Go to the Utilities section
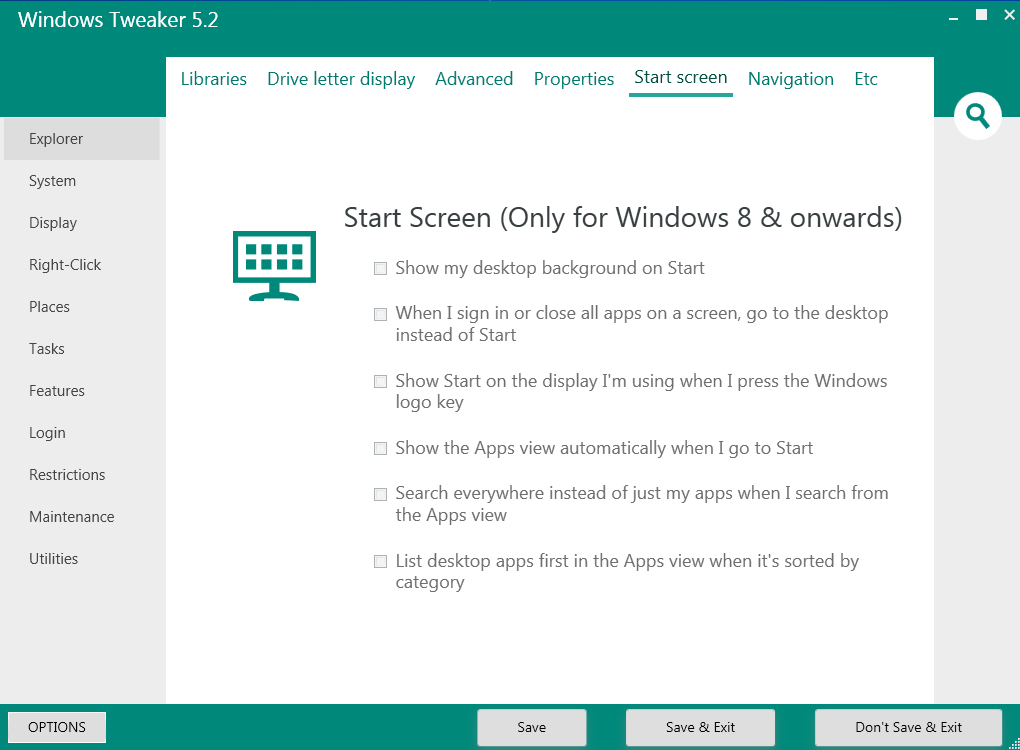The width and height of the screenshot is (1020, 750). coord(82,559)
